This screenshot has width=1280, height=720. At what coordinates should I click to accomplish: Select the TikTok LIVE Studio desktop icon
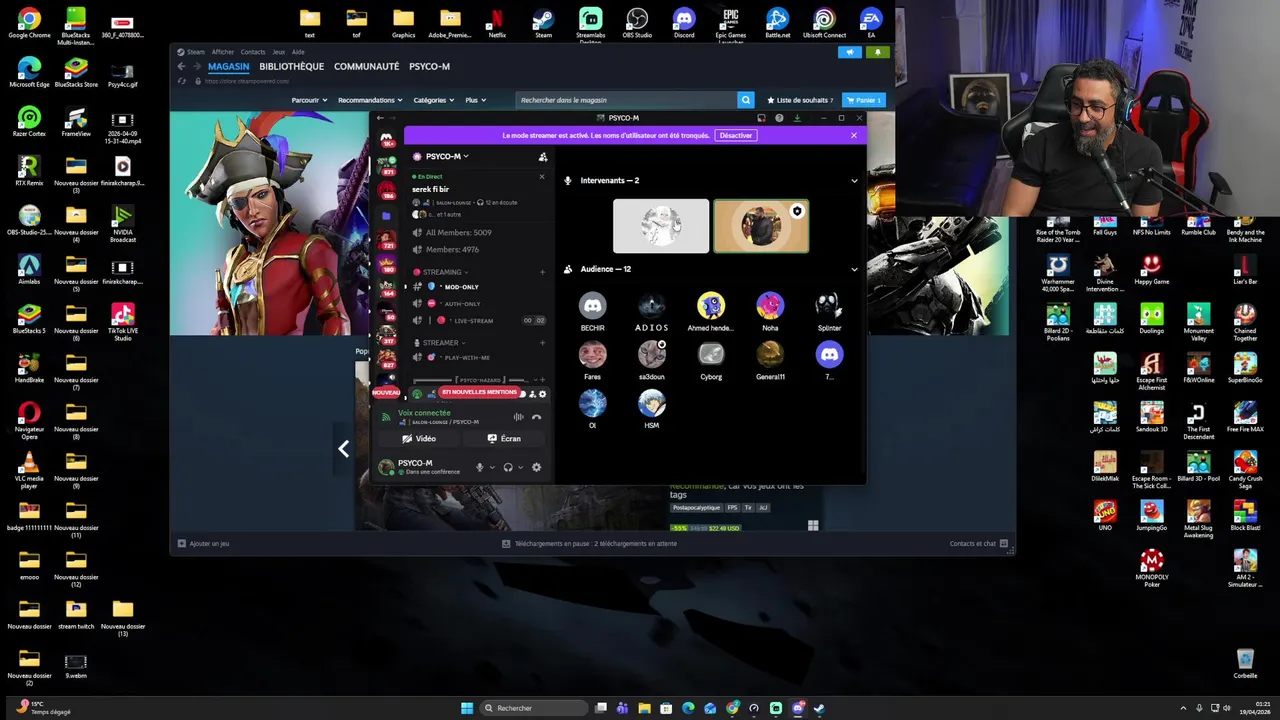(x=123, y=322)
